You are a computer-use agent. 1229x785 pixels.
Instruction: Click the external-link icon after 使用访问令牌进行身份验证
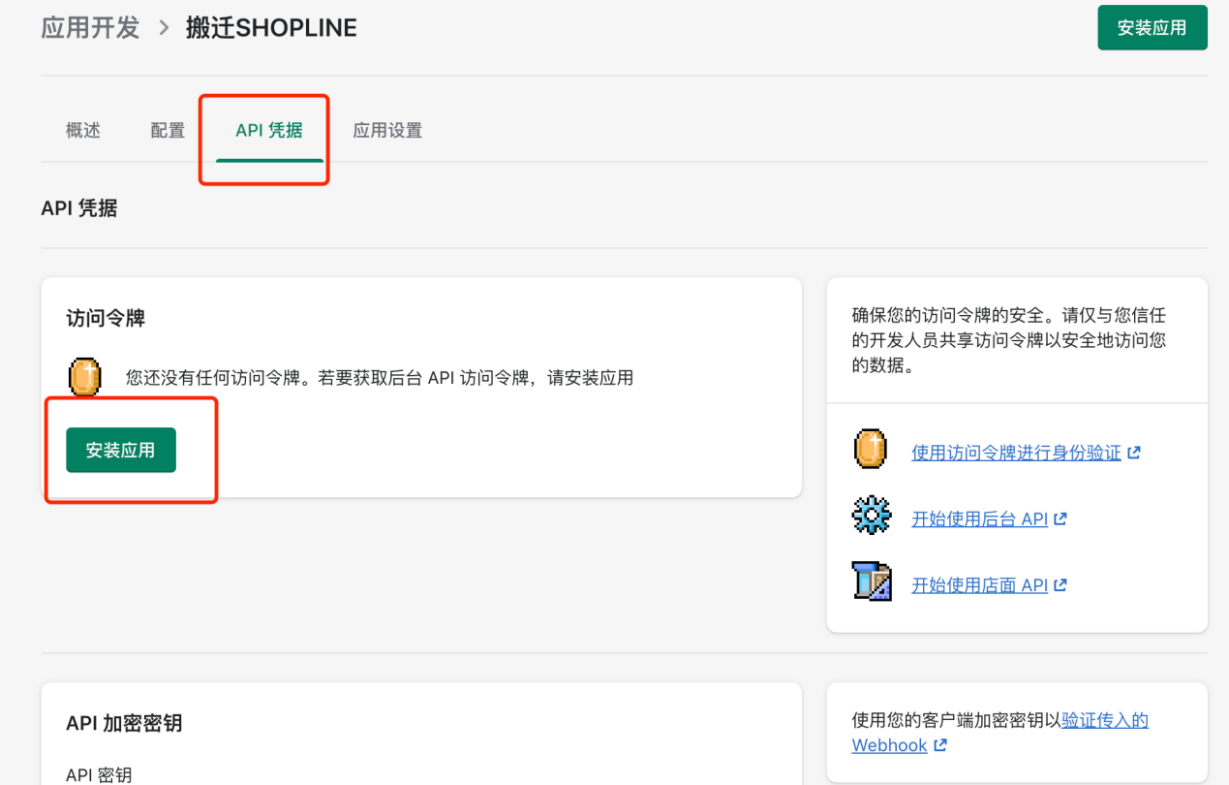tap(1133, 452)
